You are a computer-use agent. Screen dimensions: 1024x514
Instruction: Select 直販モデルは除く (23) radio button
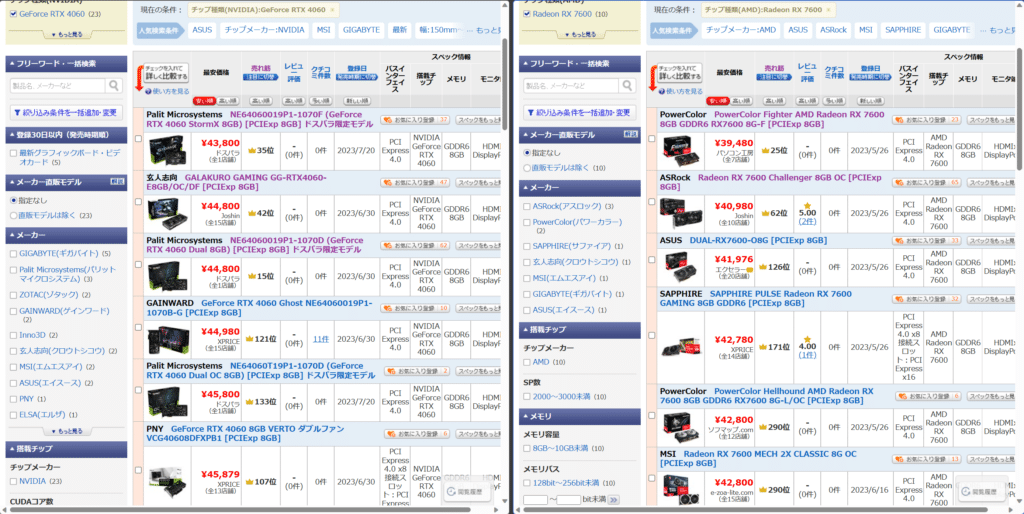[x=14, y=216]
